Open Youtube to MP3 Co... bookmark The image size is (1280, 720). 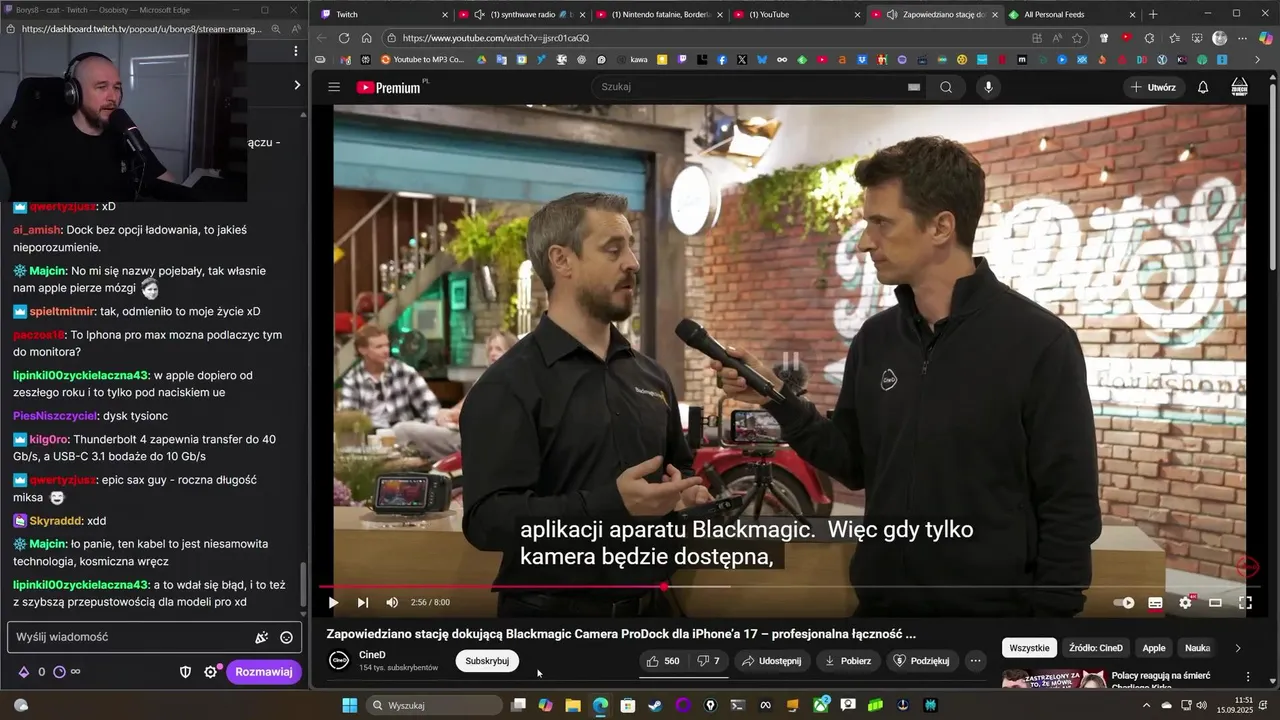click(x=423, y=60)
